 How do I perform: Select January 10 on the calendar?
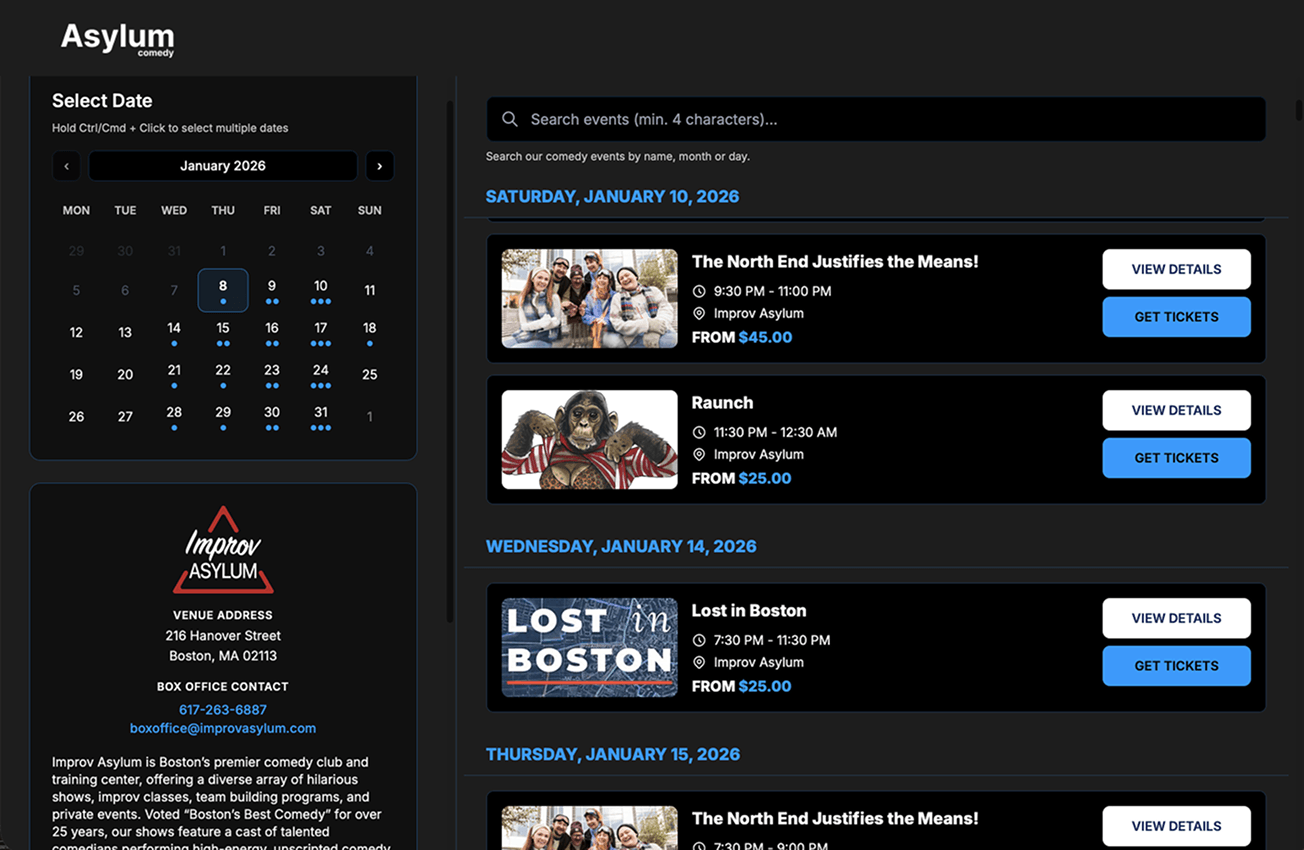pyautogui.click(x=321, y=290)
